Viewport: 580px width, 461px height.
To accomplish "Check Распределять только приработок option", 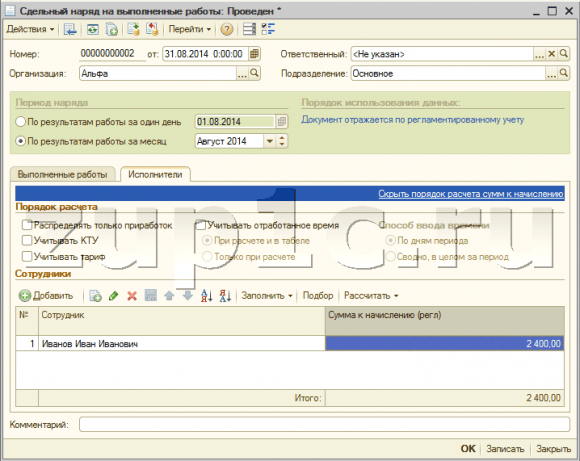I will click(x=27, y=225).
